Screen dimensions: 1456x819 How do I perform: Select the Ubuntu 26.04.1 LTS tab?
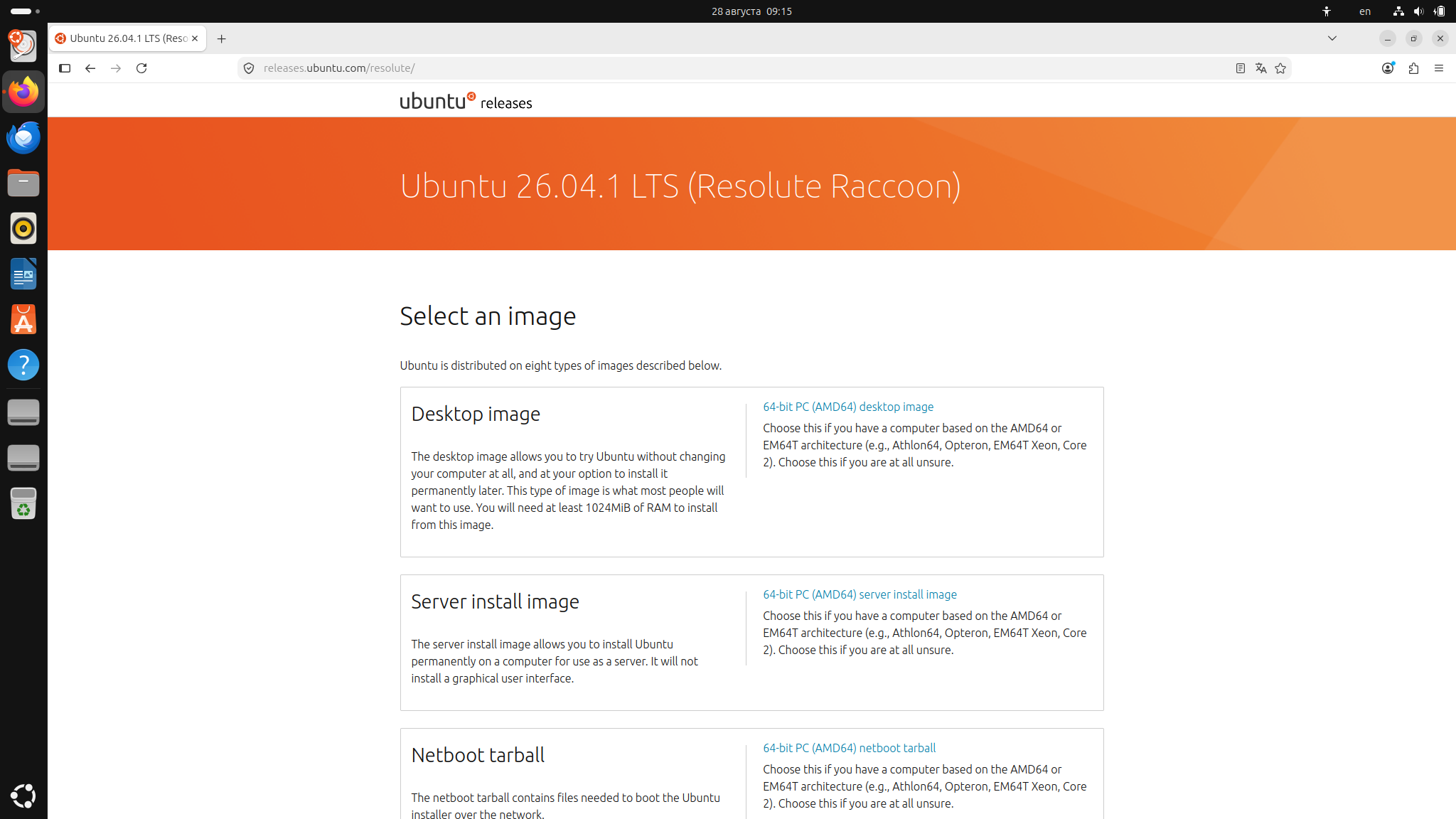click(x=128, y=38)
